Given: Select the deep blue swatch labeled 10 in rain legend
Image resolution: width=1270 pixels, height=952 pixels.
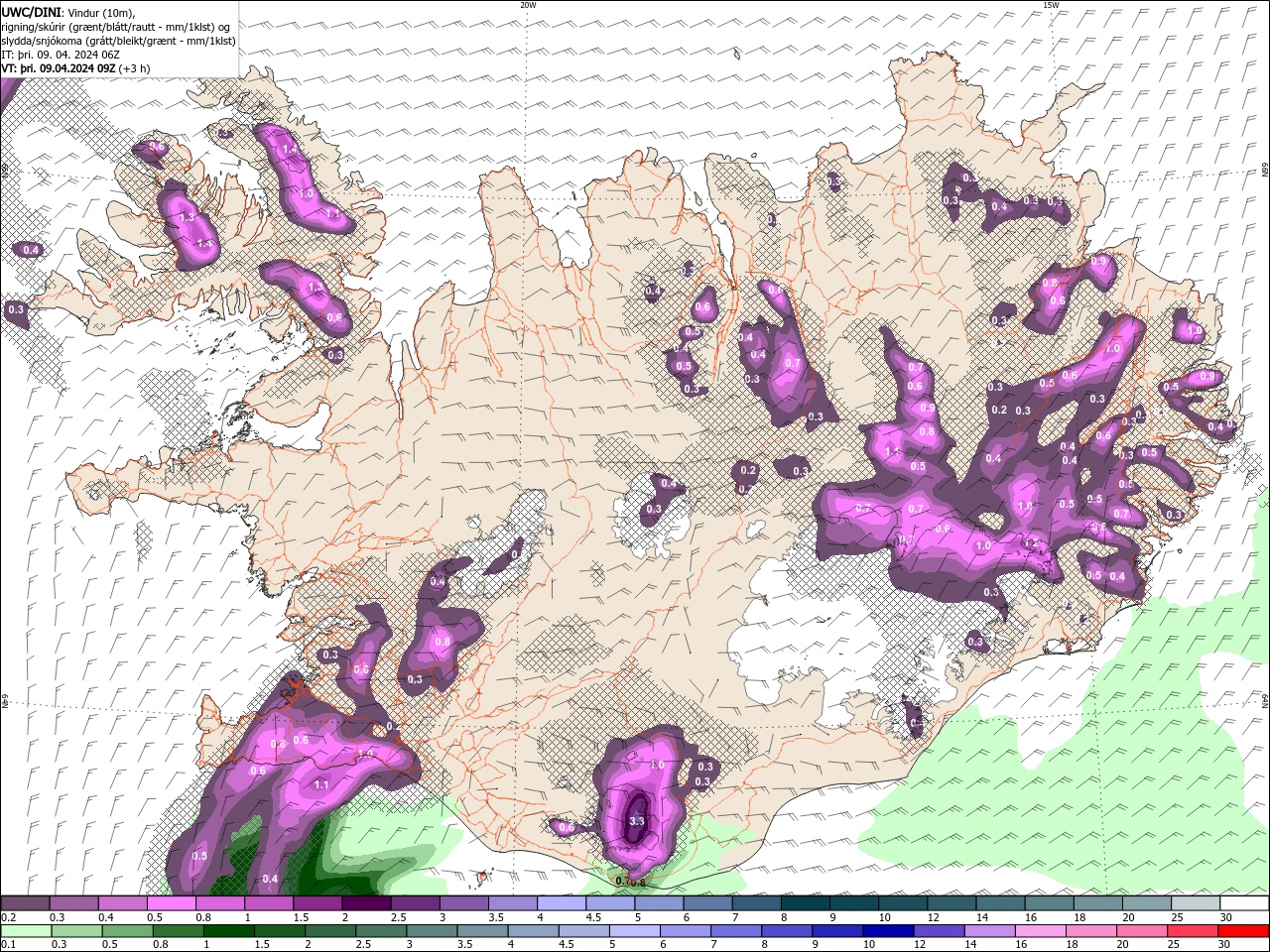Looking at the screenshot, I should (887, 931).
